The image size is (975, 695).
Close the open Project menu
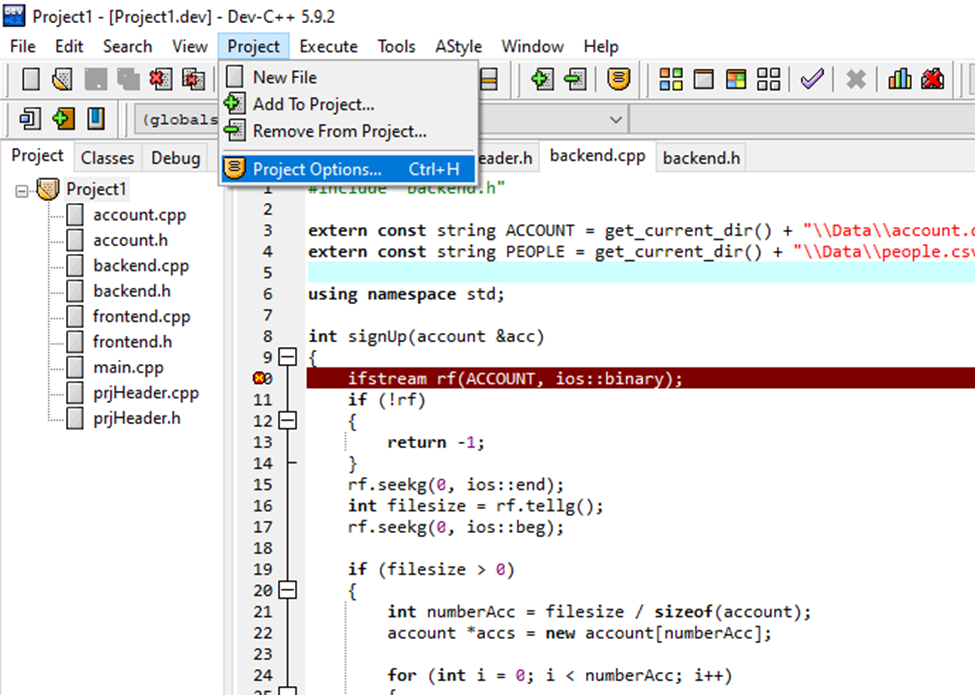coord(254,47)
